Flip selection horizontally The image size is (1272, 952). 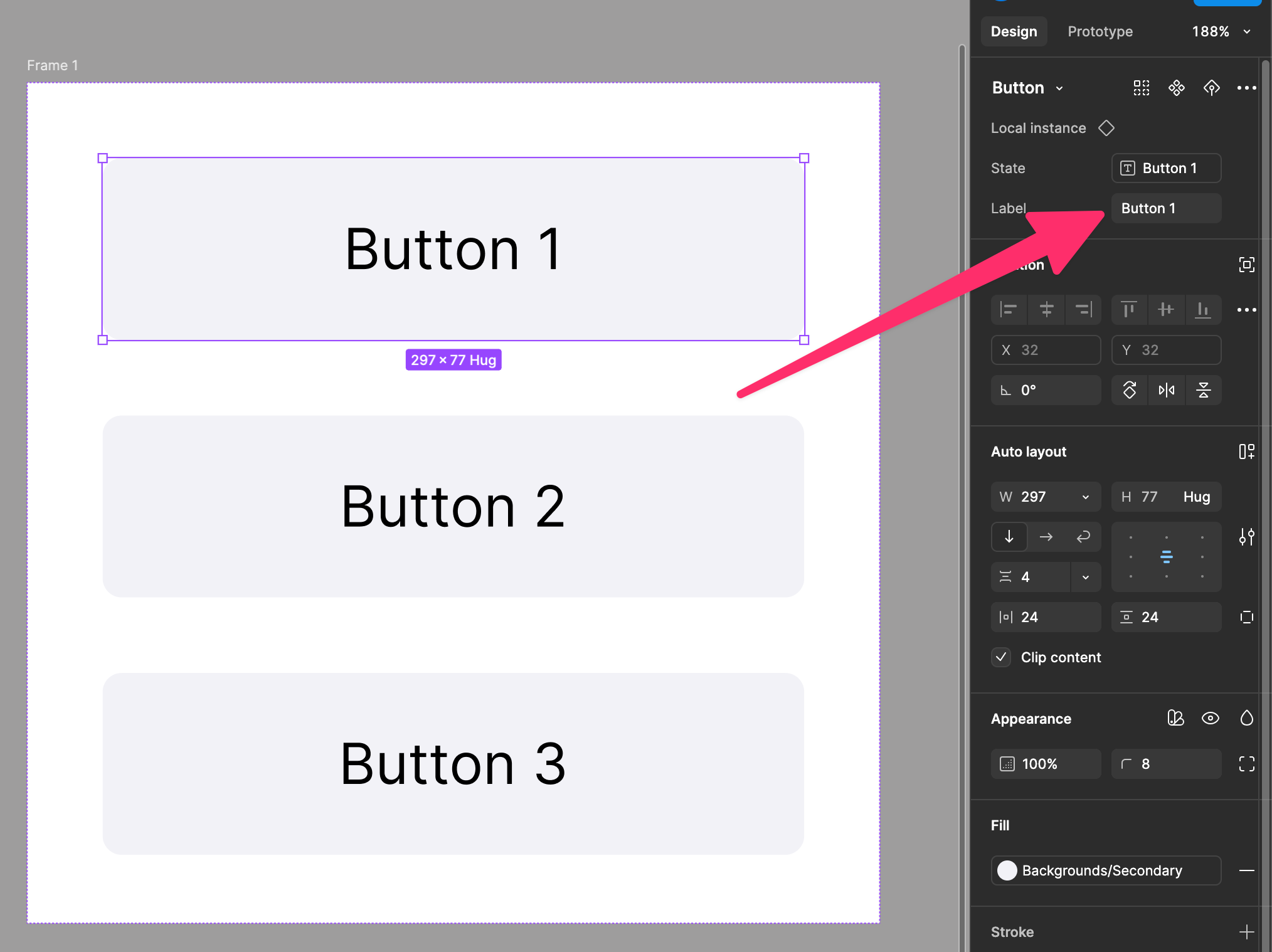pyautogui.click(x=1166, y=390)
